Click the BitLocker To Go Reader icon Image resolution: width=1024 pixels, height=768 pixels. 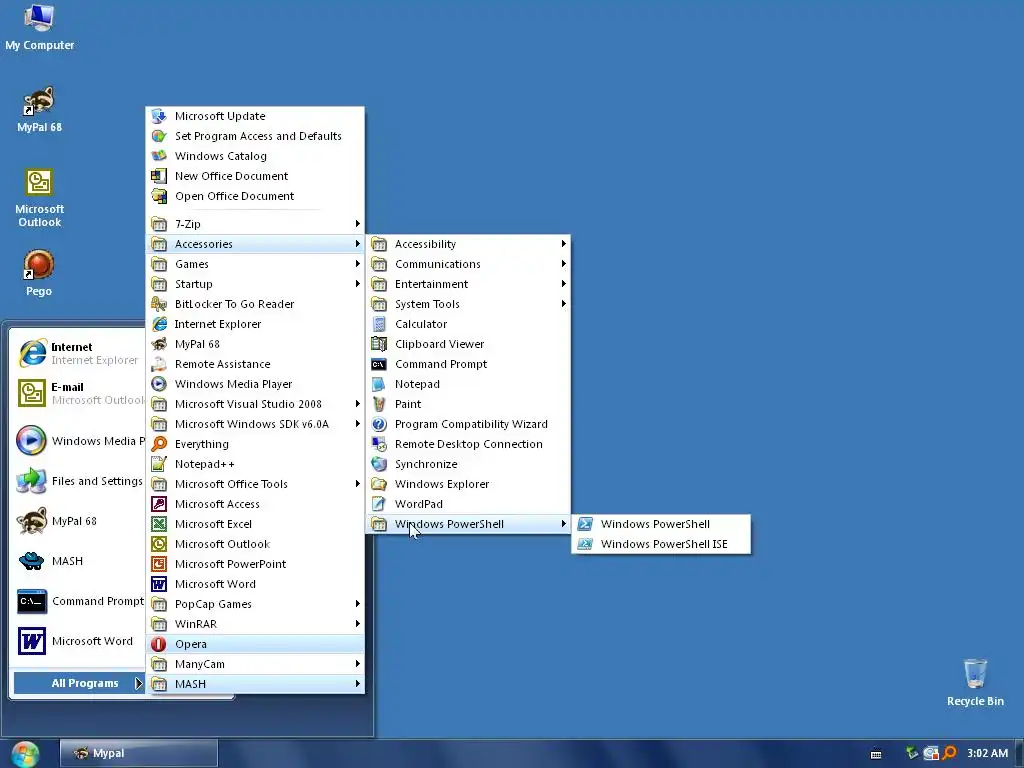pos(159,304)
